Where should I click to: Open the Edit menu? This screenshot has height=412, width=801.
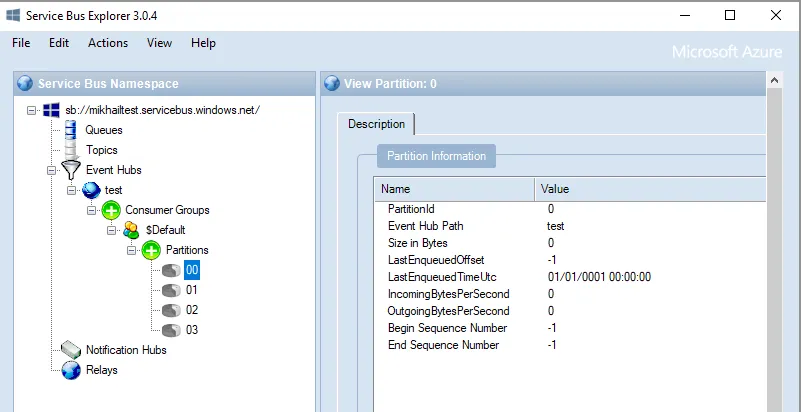[x=59, y=43]
